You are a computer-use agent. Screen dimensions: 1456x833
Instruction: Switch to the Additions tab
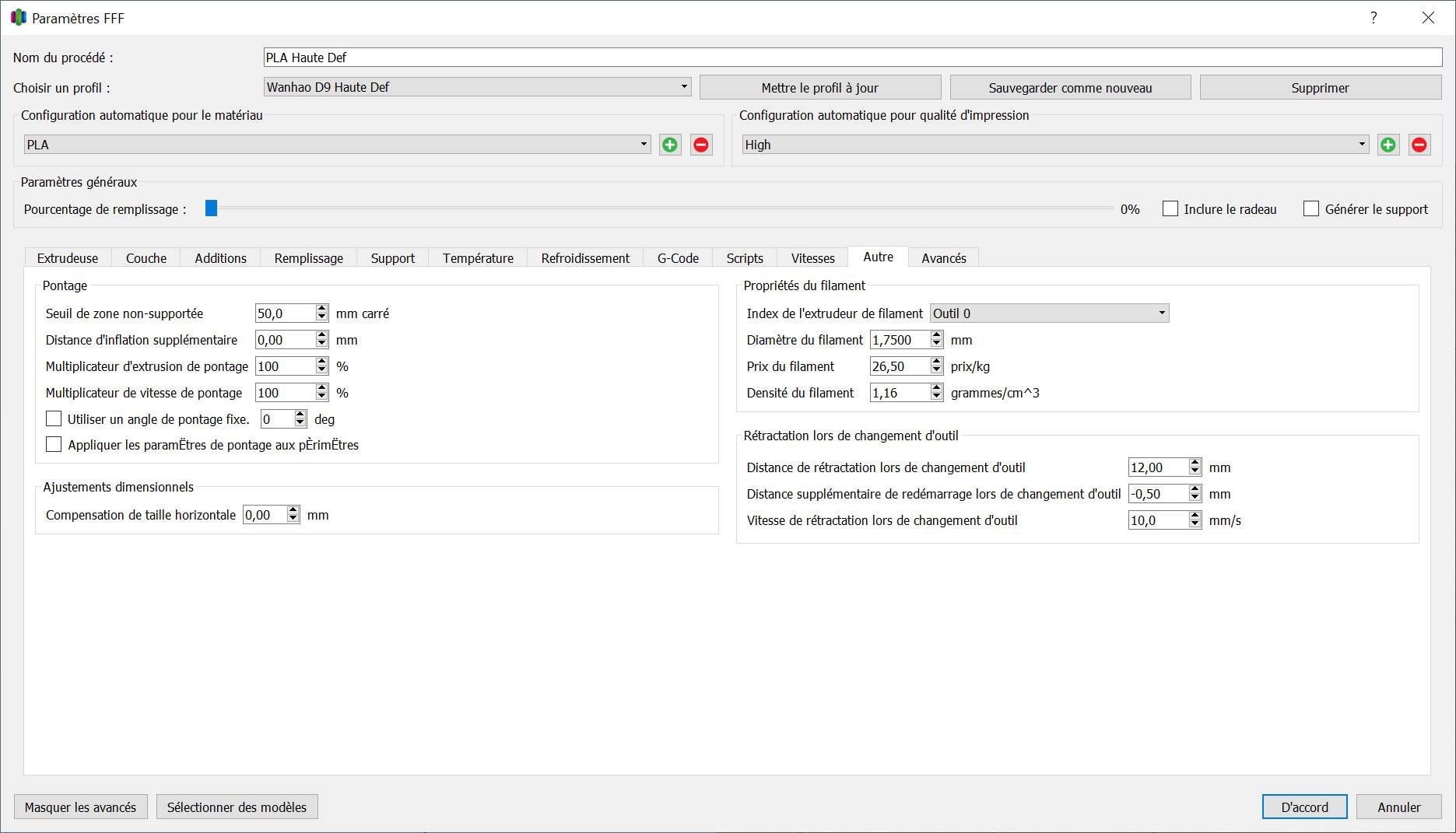220,258
